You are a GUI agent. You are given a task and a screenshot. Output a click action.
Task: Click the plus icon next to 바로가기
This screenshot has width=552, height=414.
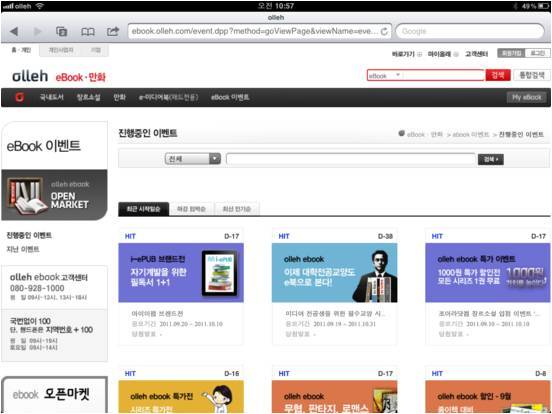click(x=420, y=54)
